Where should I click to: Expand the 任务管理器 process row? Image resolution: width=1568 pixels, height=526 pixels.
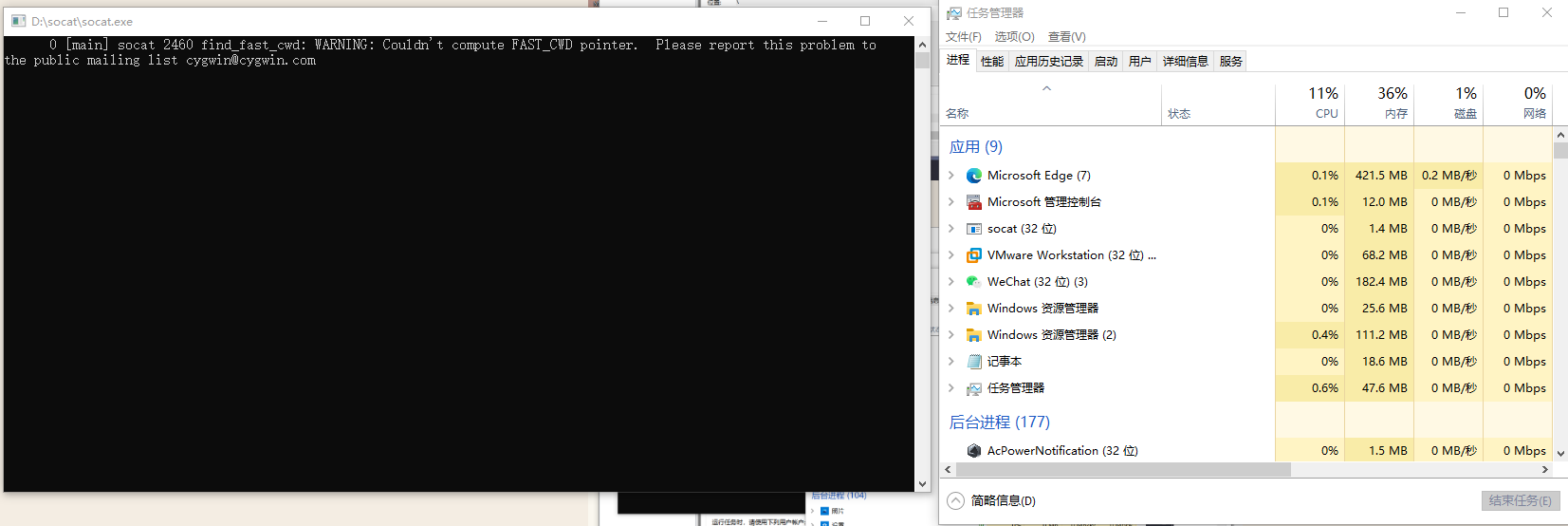coord(951,388)
